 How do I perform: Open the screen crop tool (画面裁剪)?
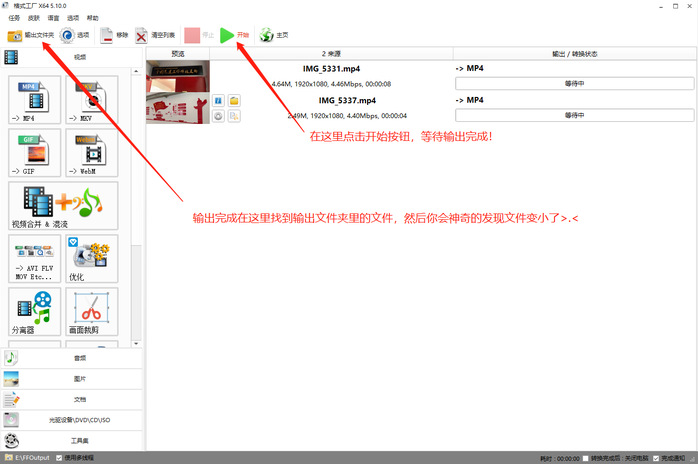[x=91, y=311]
